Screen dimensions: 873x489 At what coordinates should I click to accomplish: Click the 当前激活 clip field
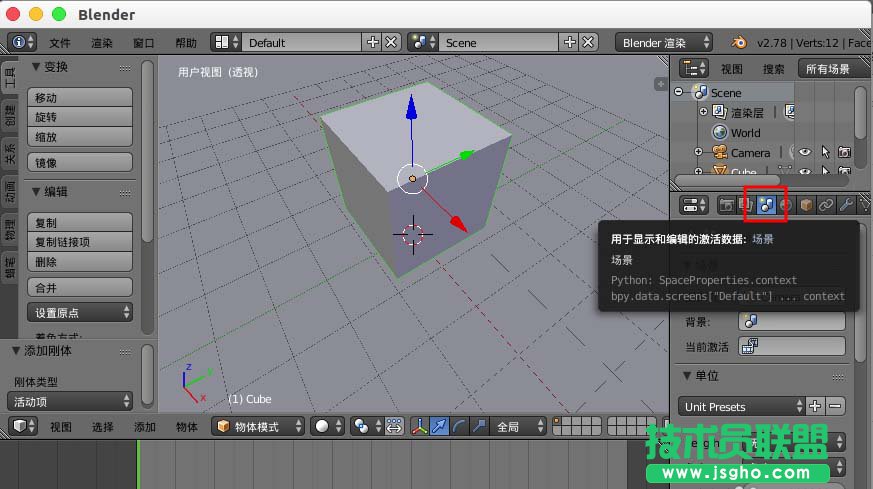point(792,346)
